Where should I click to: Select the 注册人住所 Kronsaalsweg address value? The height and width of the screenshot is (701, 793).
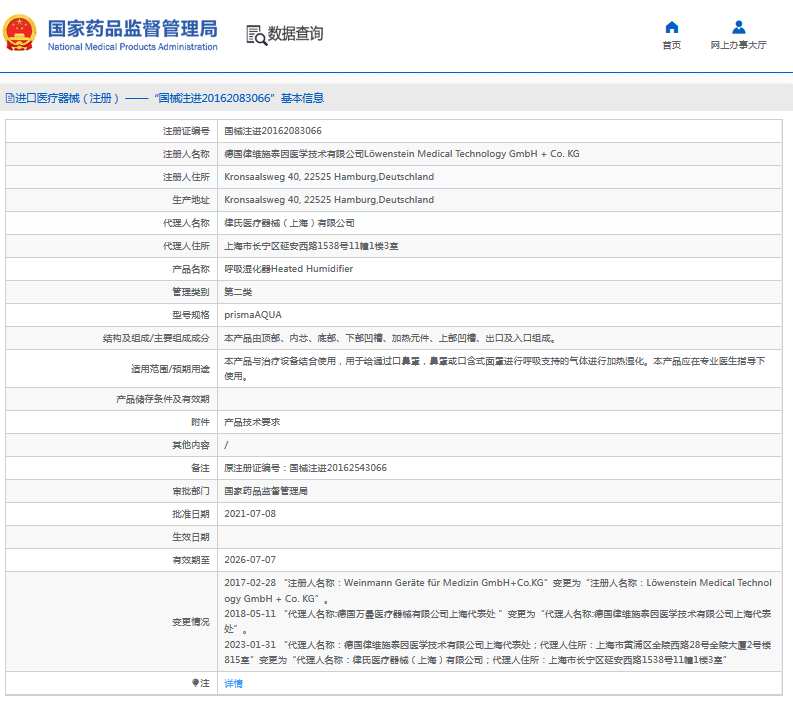[x=329, y=177]
